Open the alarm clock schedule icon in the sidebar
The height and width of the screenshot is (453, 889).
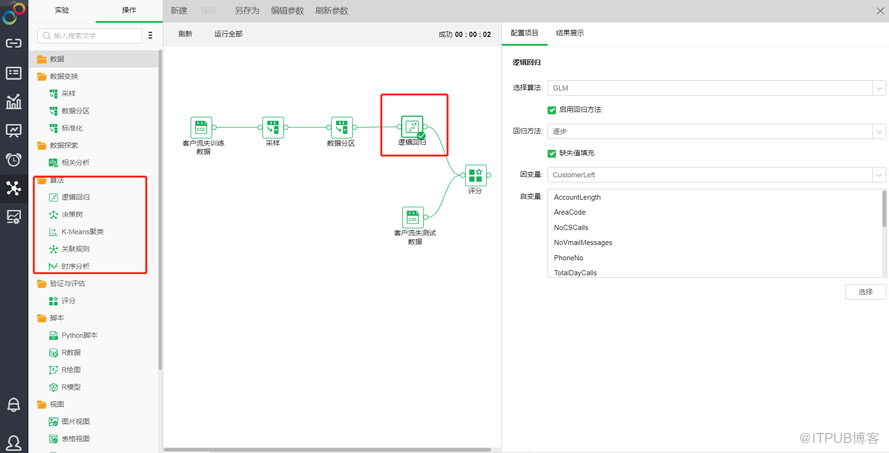(x=14, y=160)
